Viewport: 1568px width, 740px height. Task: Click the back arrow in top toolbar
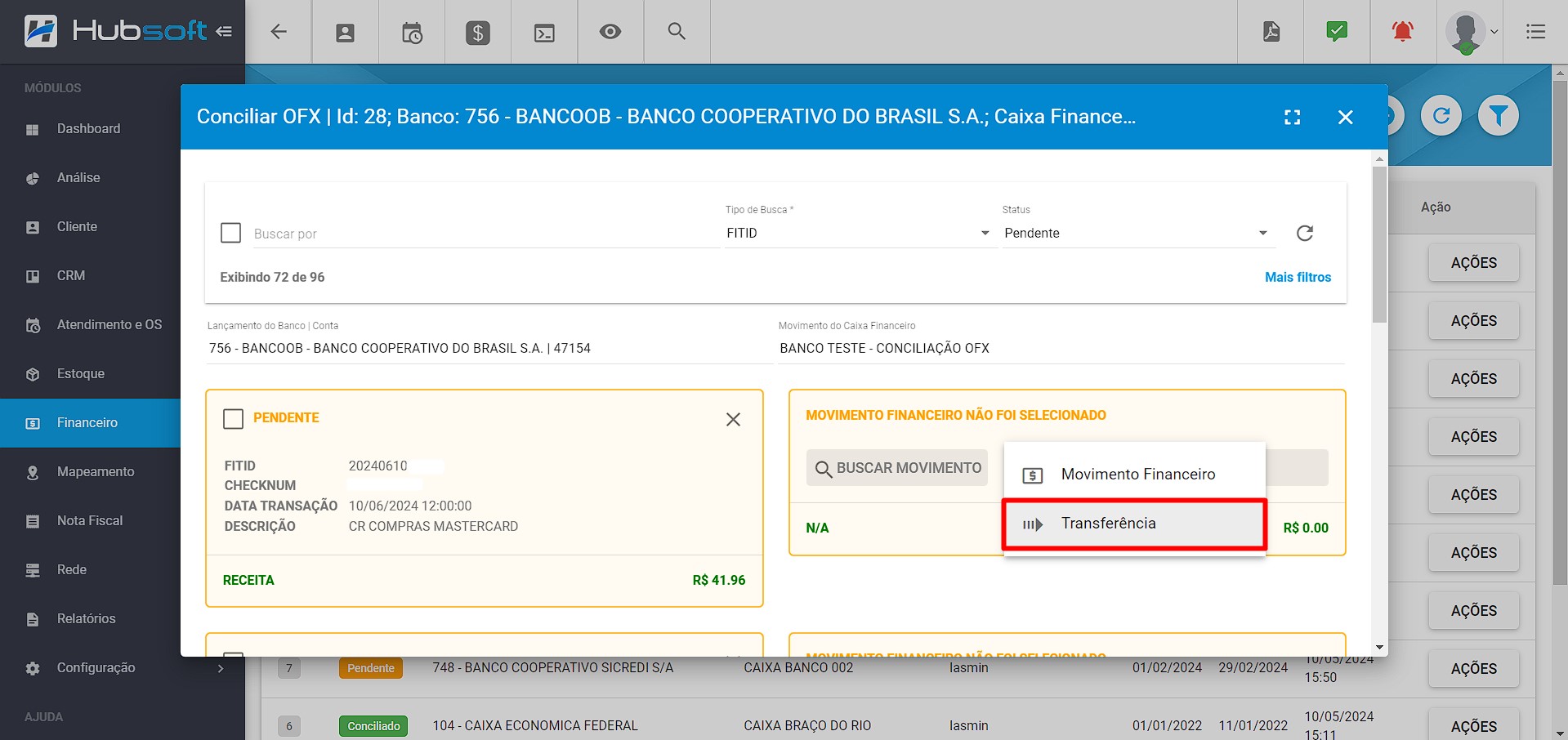click(x=279, y=32)
